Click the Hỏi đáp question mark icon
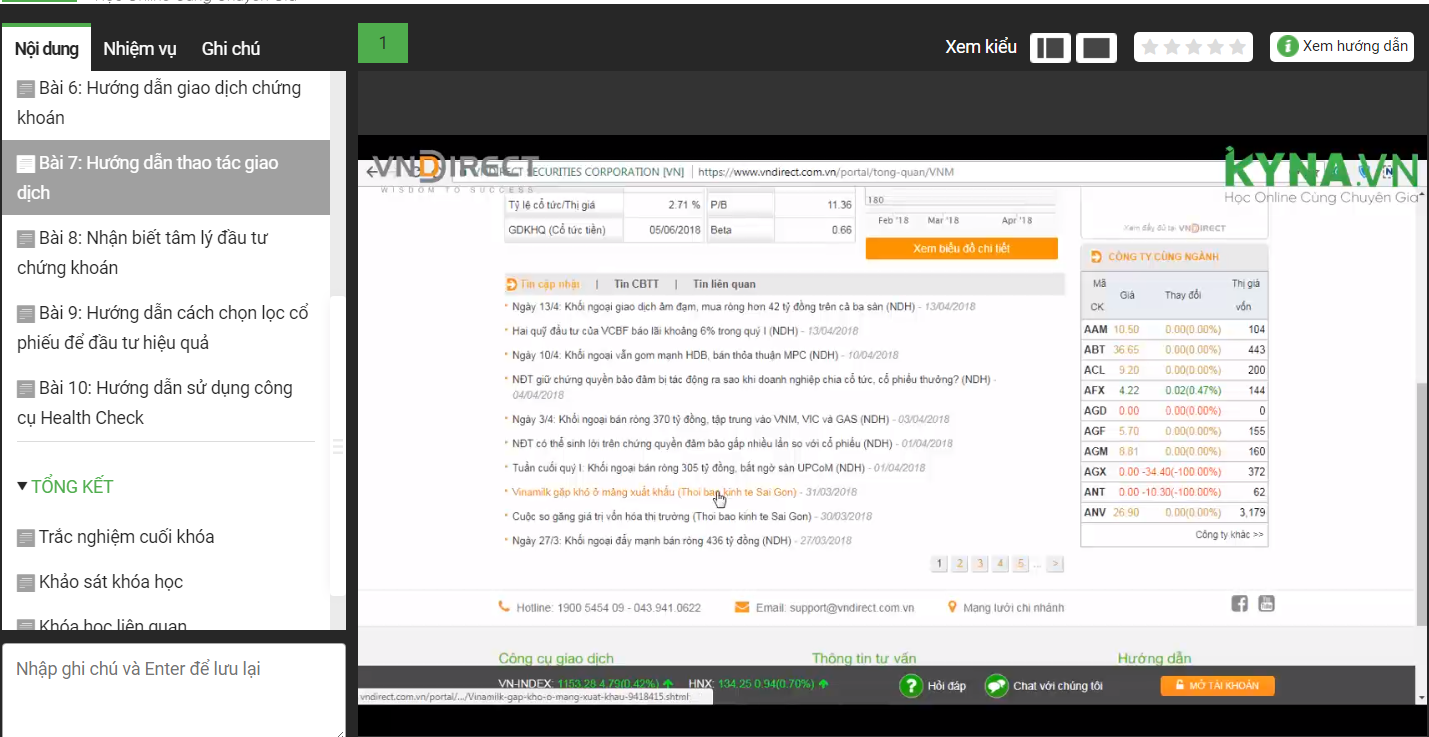The width and height of the screenshot is (1429, 737). 910,686
